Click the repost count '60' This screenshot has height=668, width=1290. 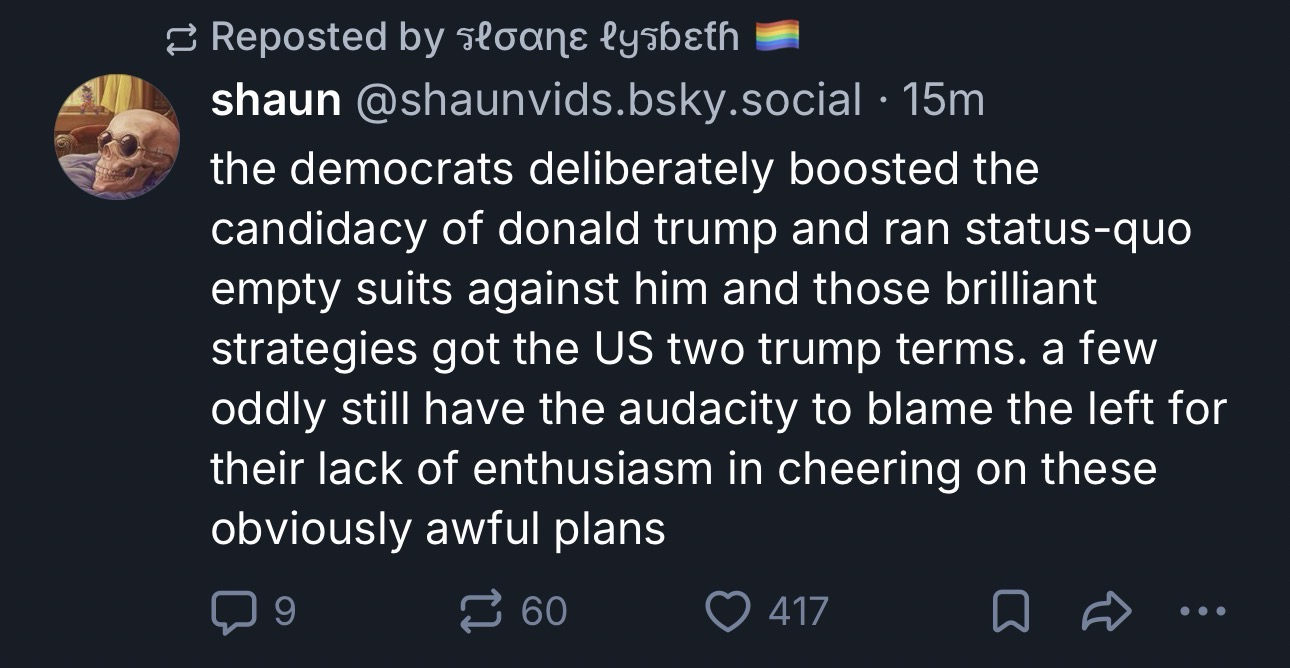[x=544, y=610]
